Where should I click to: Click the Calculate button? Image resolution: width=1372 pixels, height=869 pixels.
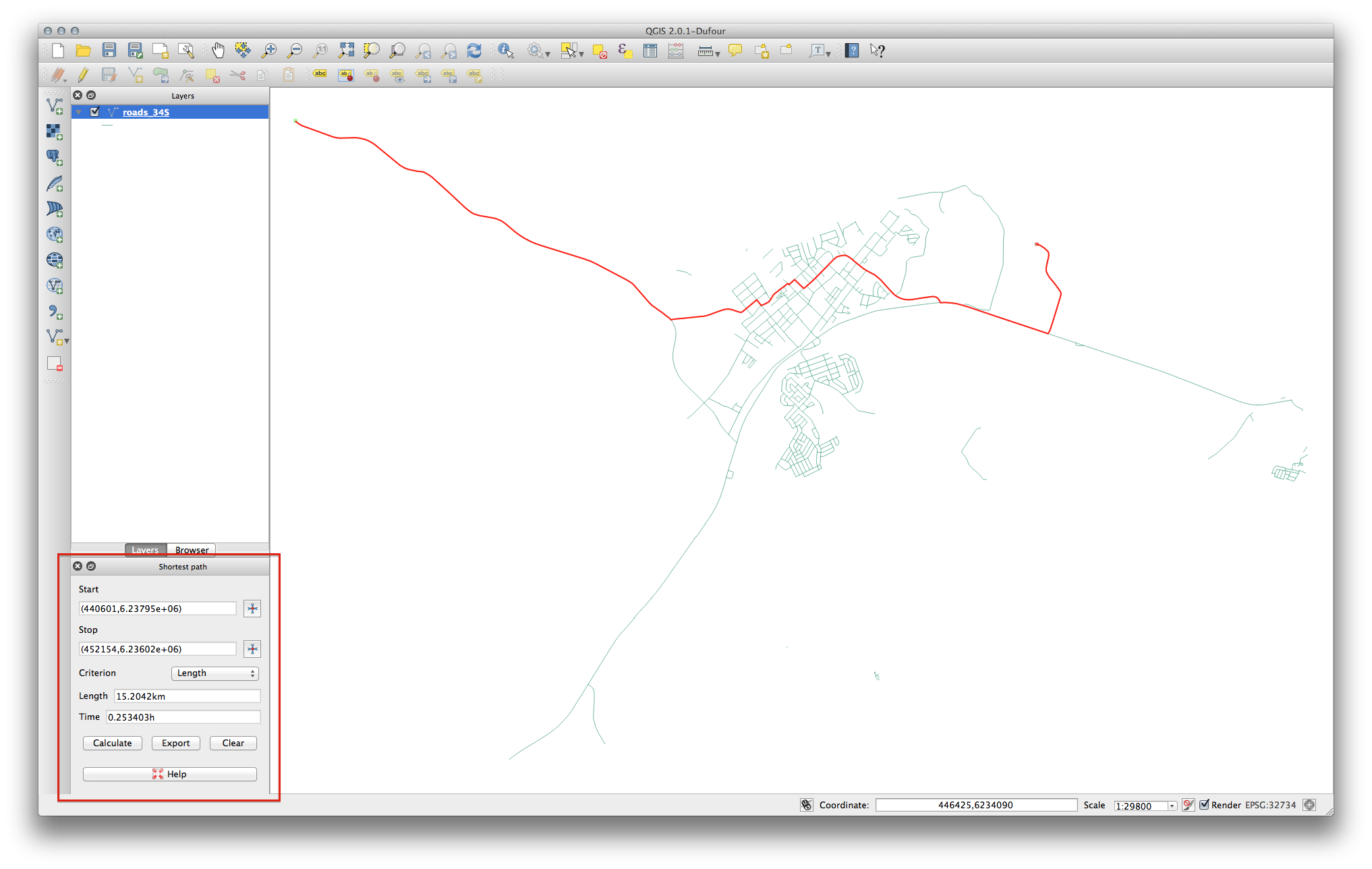(x=113, y=743)
